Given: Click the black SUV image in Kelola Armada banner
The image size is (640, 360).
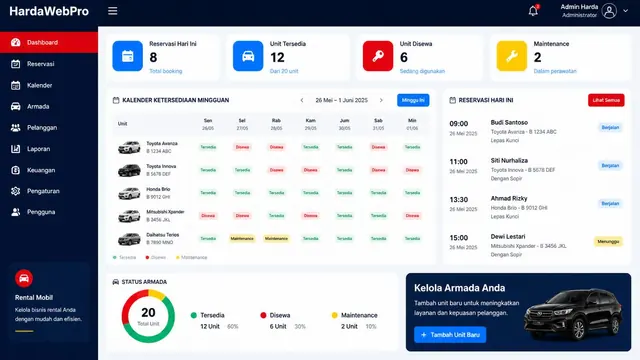Looking at the screenshot, I should 573,314.
